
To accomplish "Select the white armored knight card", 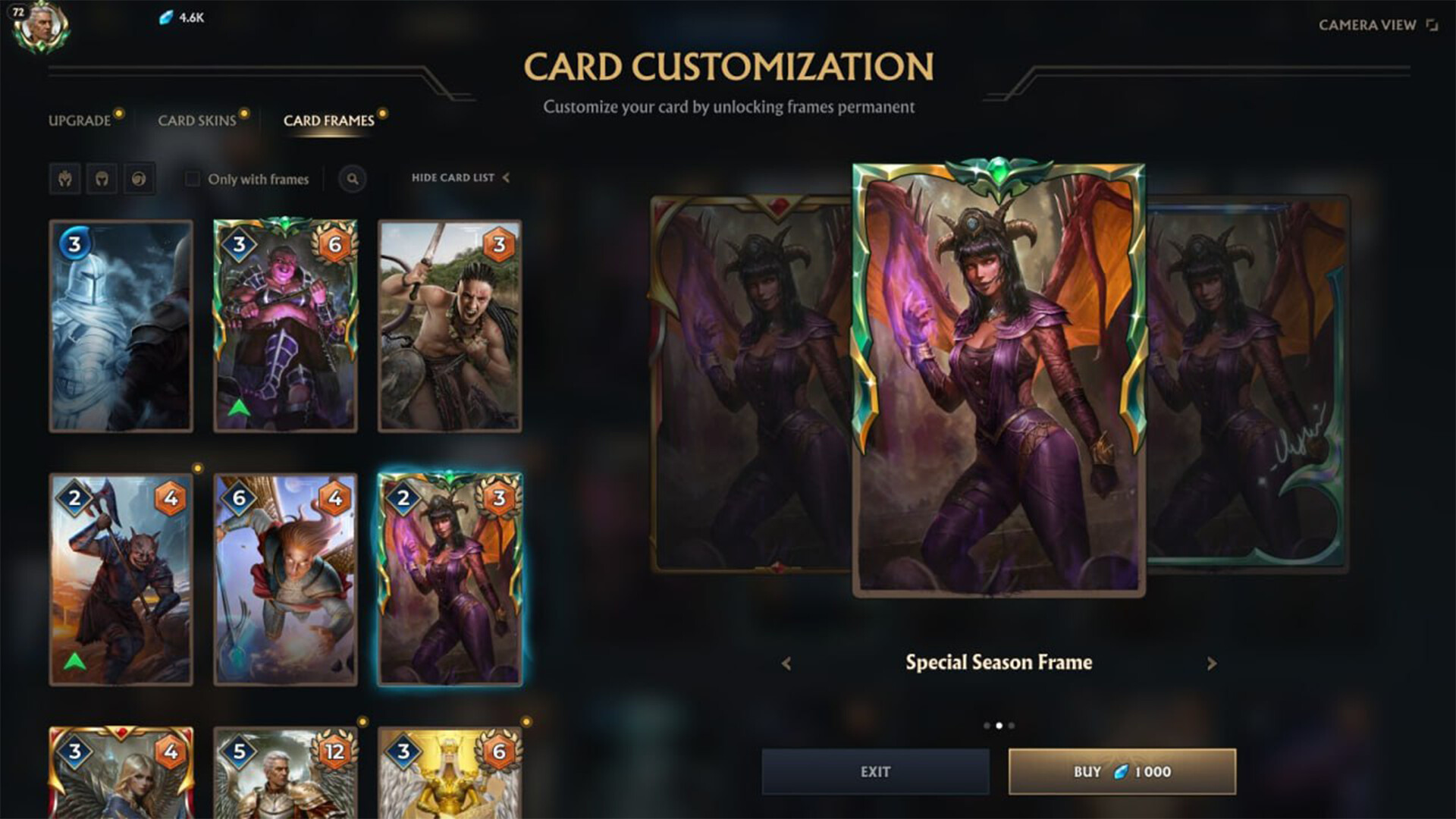I will coord(121,326).
